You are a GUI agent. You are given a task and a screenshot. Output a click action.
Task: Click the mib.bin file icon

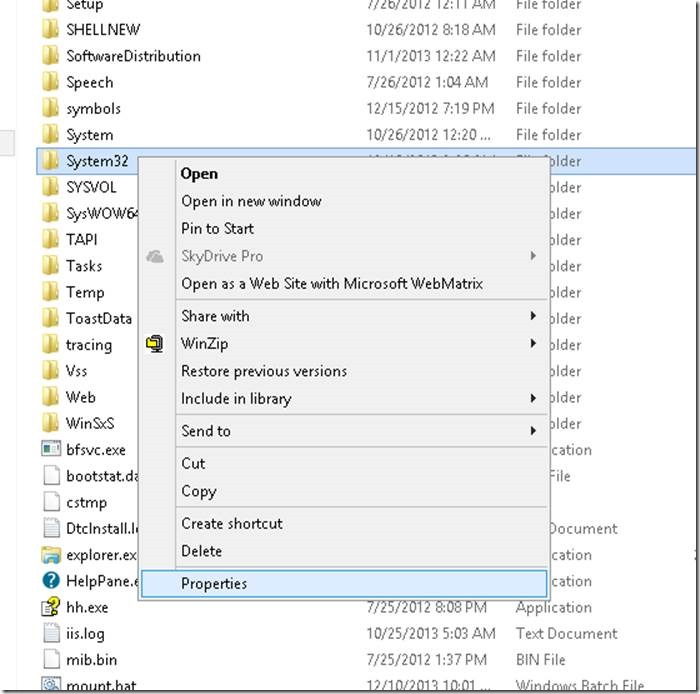click(x=51, y=660)
